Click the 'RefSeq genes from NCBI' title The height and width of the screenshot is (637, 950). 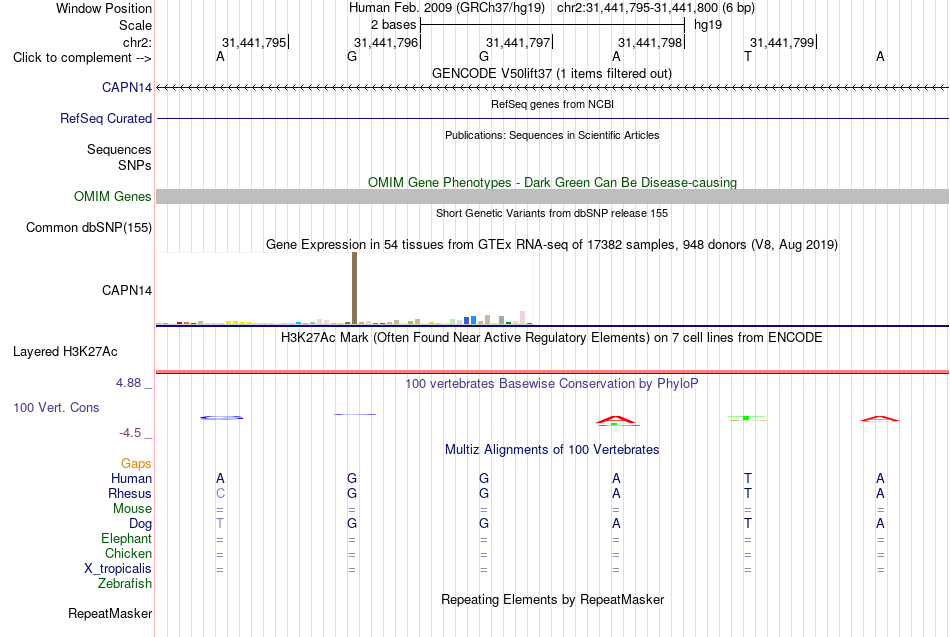[x=552, y=104]
